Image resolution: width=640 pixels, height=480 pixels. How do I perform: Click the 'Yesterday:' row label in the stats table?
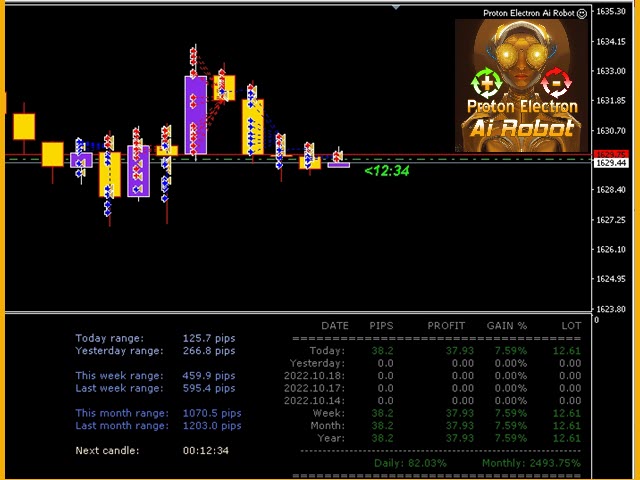(318, 363)
